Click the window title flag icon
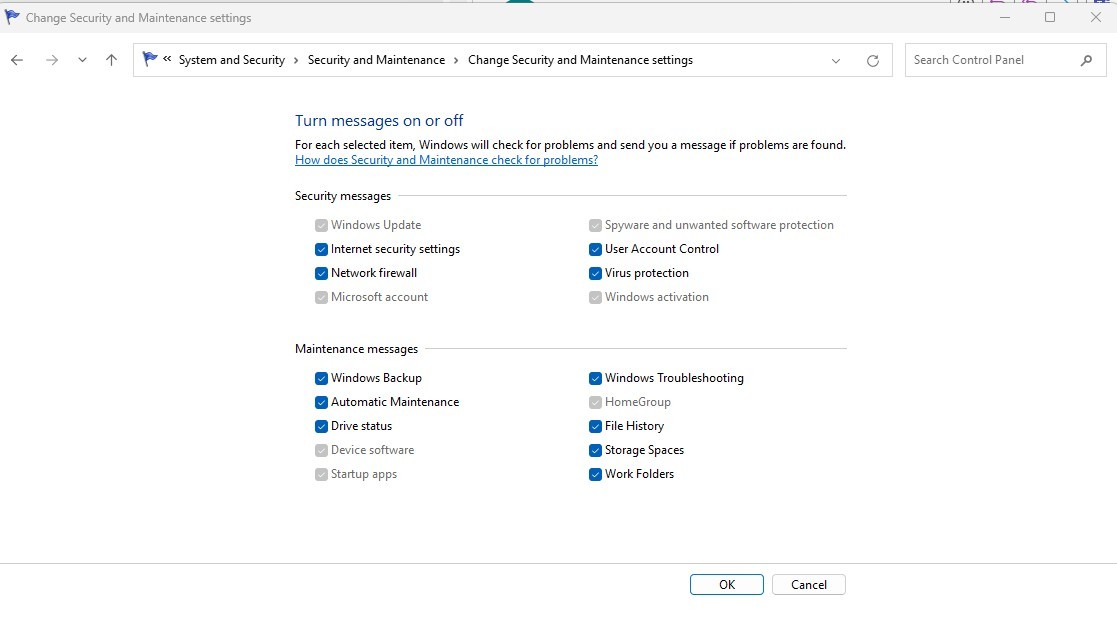The image size is (1117, 633). (11, 17)
